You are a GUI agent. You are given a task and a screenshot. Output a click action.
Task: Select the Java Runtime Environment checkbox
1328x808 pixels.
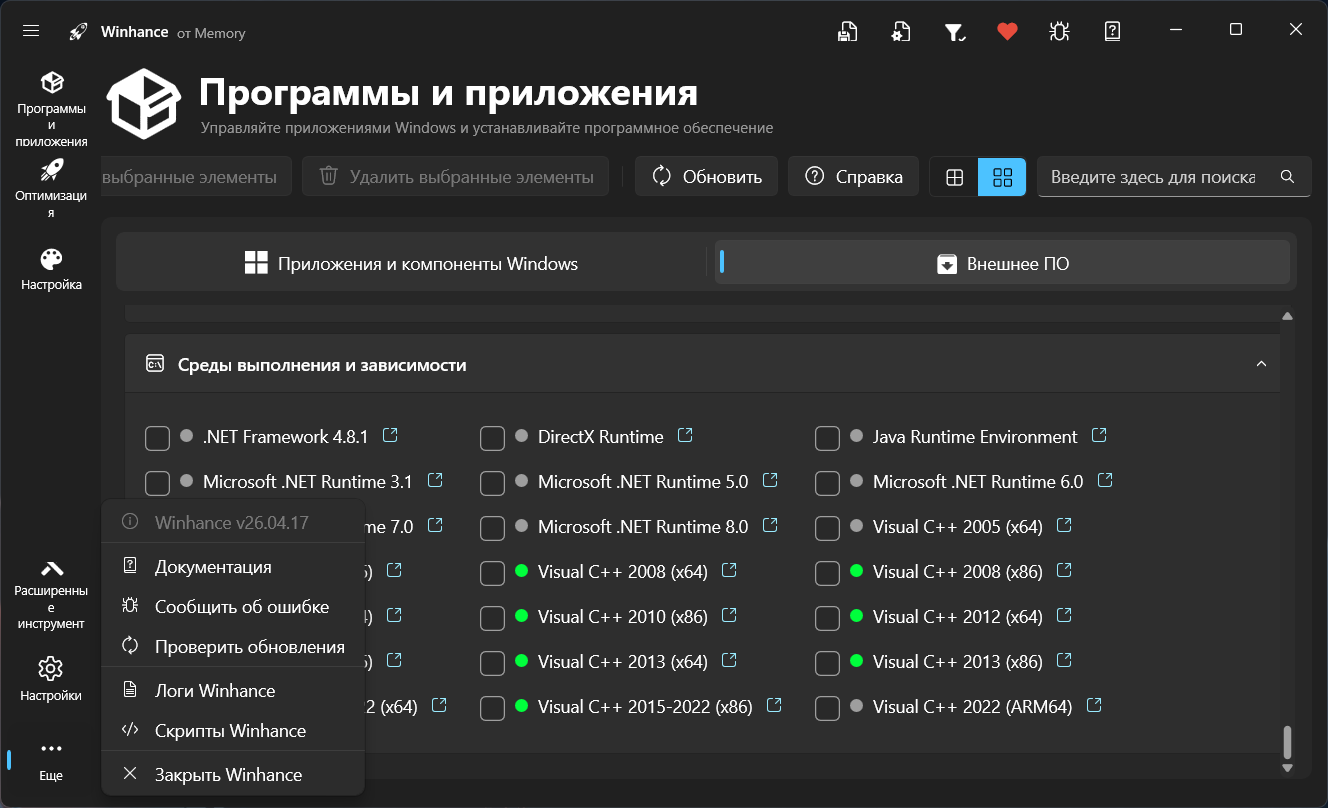click(827, 438)
